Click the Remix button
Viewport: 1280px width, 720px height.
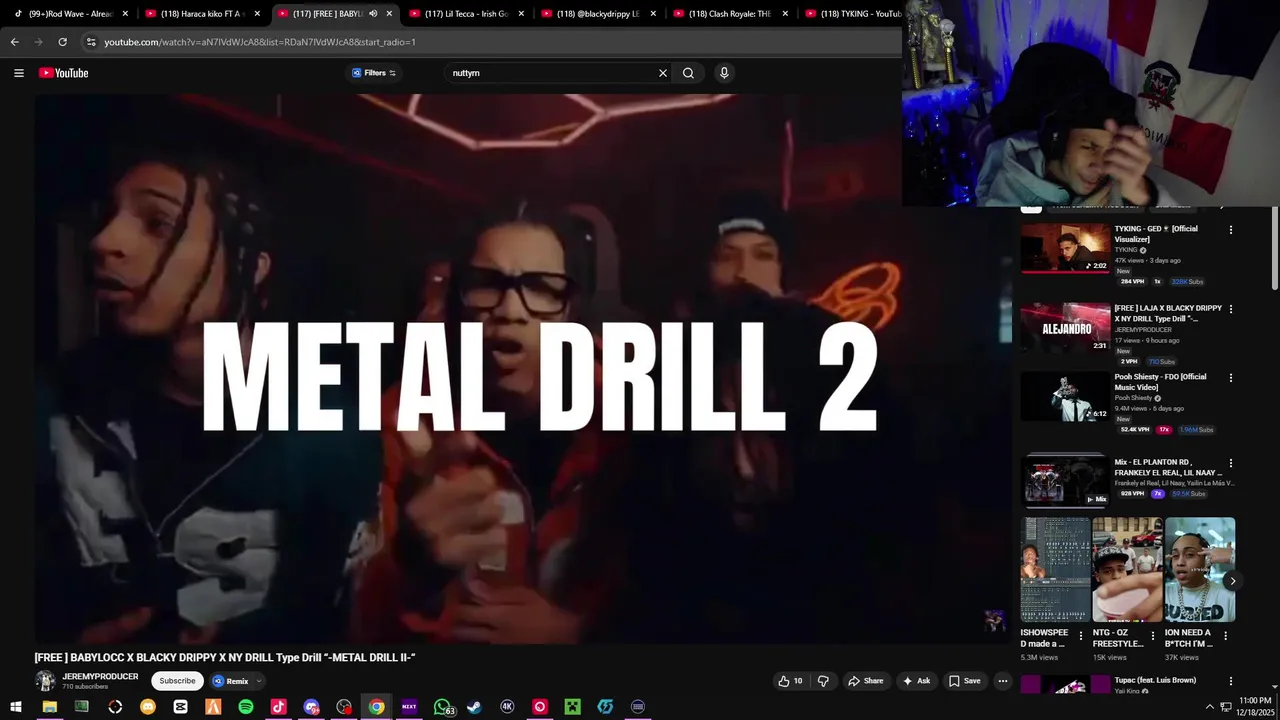coord(230,681)
